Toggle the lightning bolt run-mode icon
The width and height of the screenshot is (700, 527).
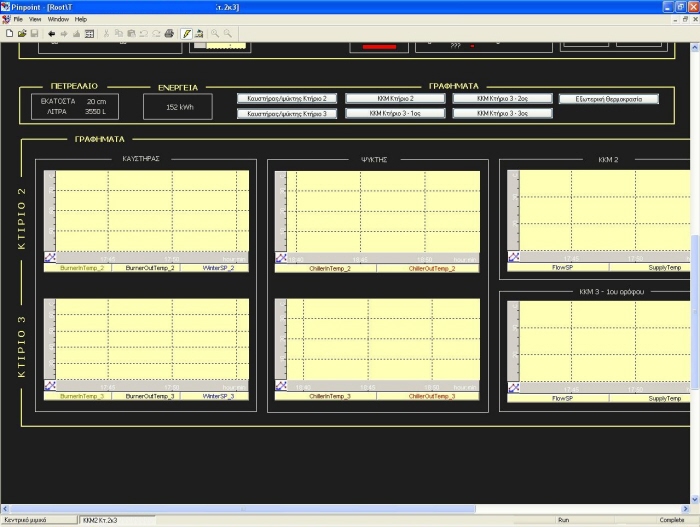pos(187,33)
